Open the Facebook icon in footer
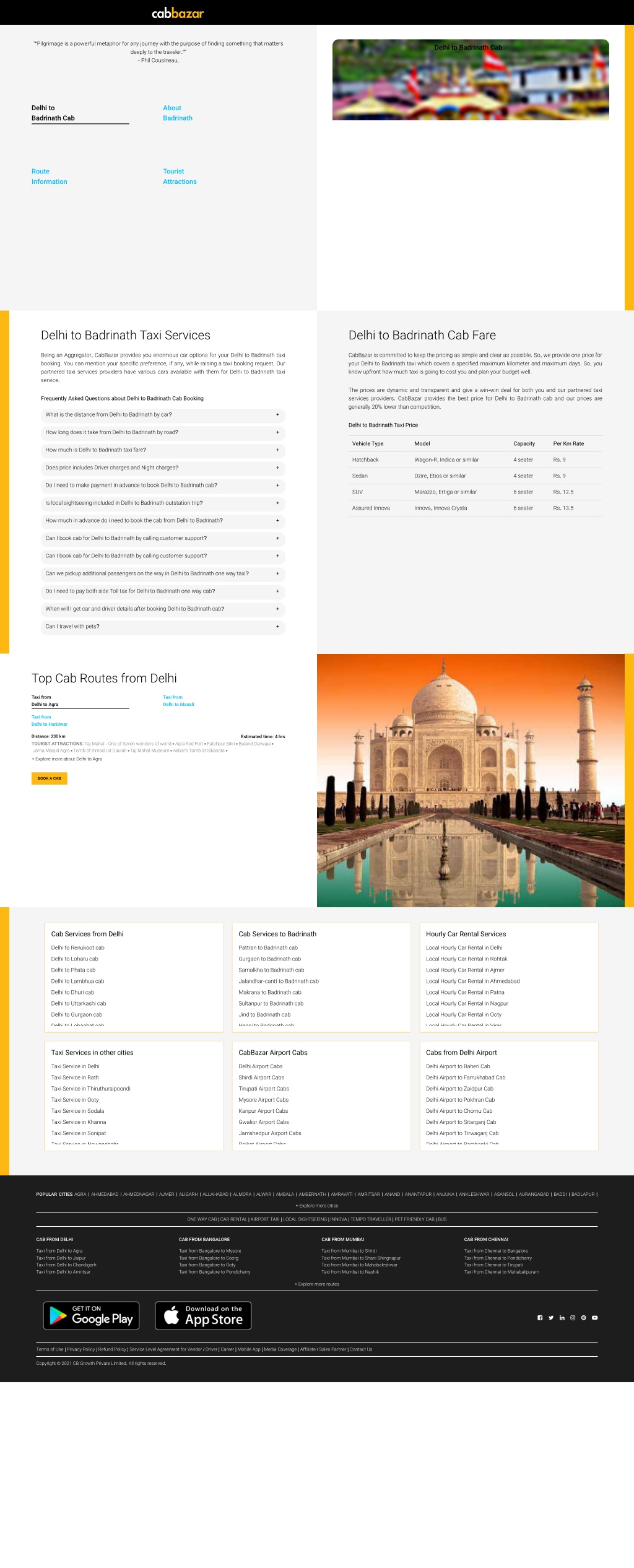 click(x=540, y=1318)
